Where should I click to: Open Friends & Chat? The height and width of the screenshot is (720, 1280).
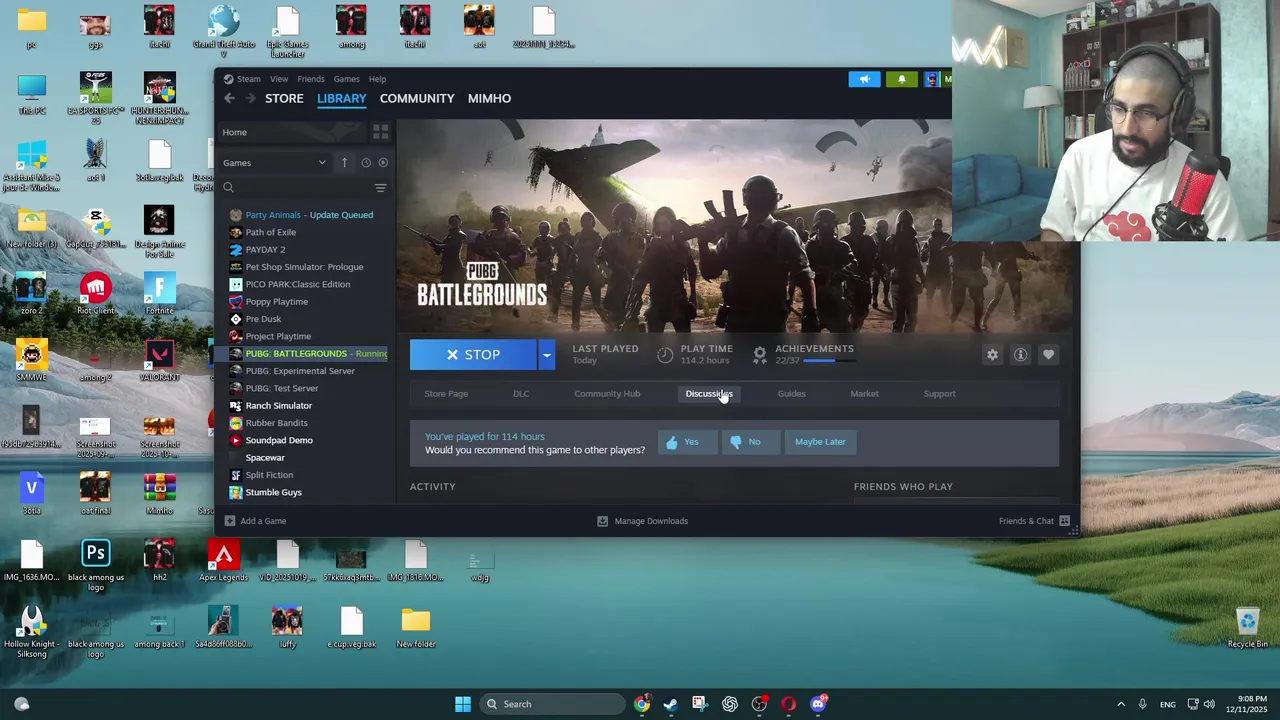click(x=1034, y=521)
